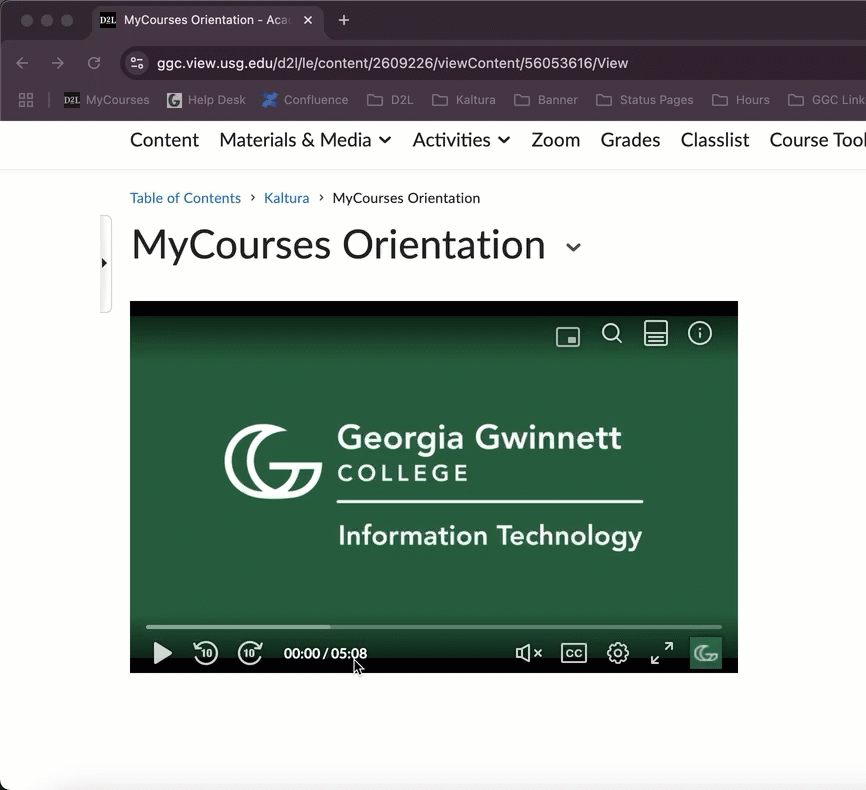The image size is (866, 790).
Task: Open the Course Tools nav item
Action: click(x=817, y=140)
